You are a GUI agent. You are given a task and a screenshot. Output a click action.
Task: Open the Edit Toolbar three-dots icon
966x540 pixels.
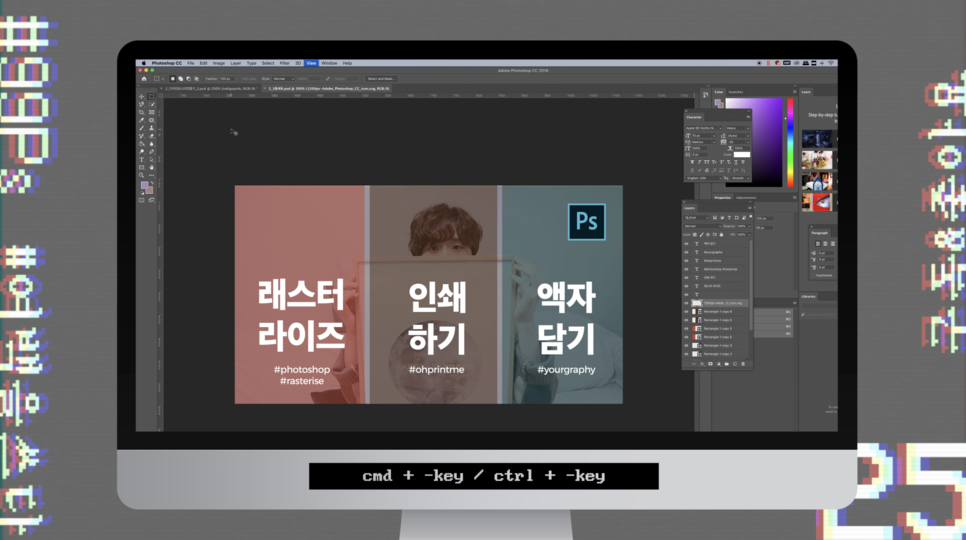click(152, 175)
